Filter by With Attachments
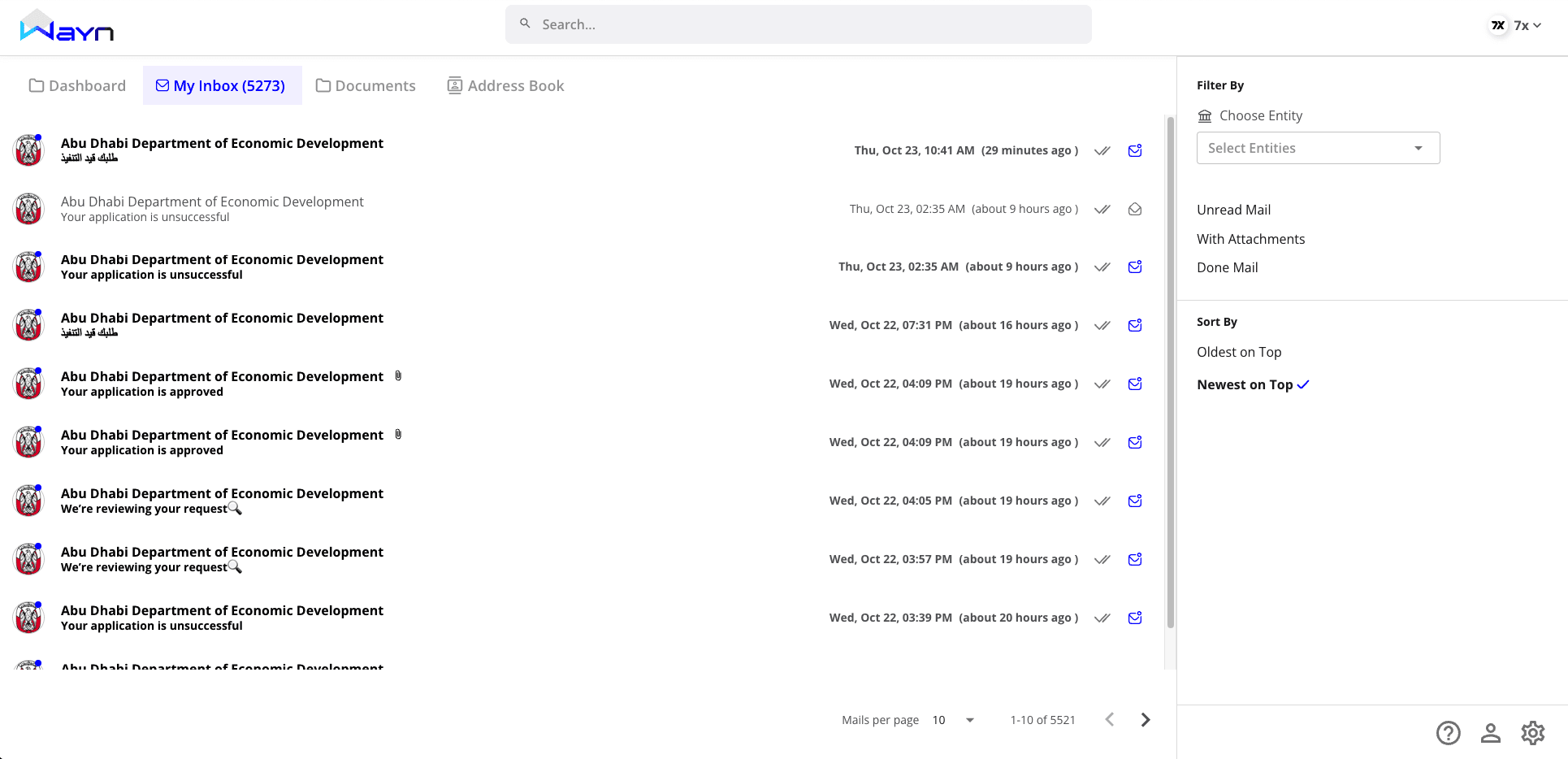 (x=1250, y=239)
